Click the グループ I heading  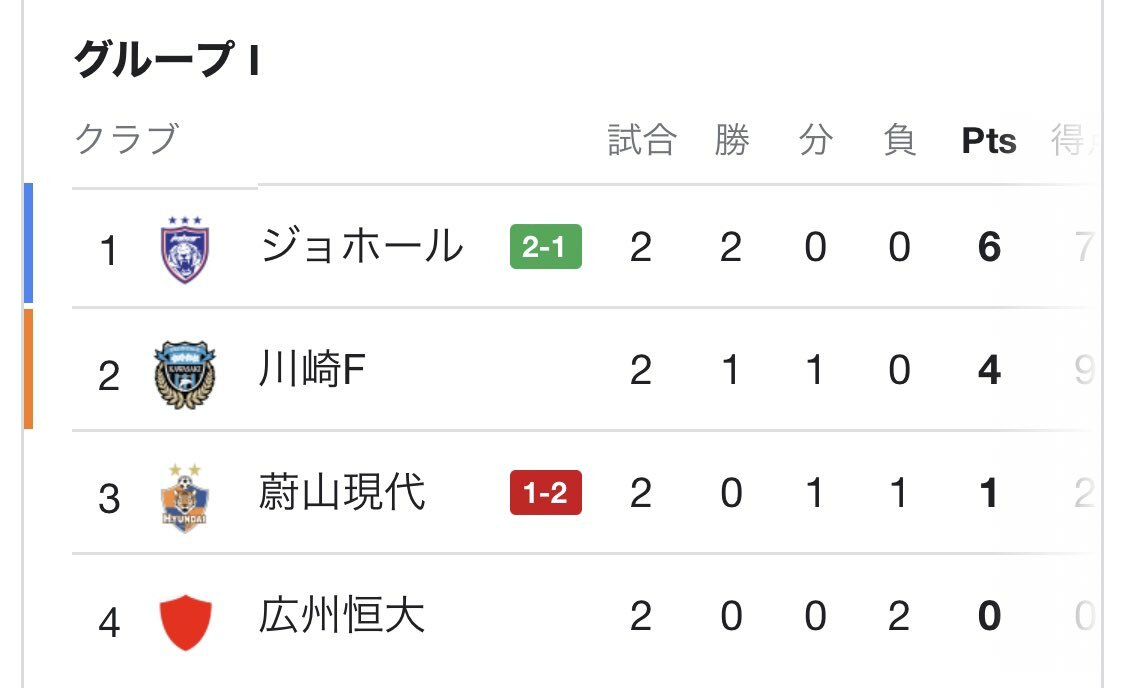pyautogui.click(x=166, y=59)
